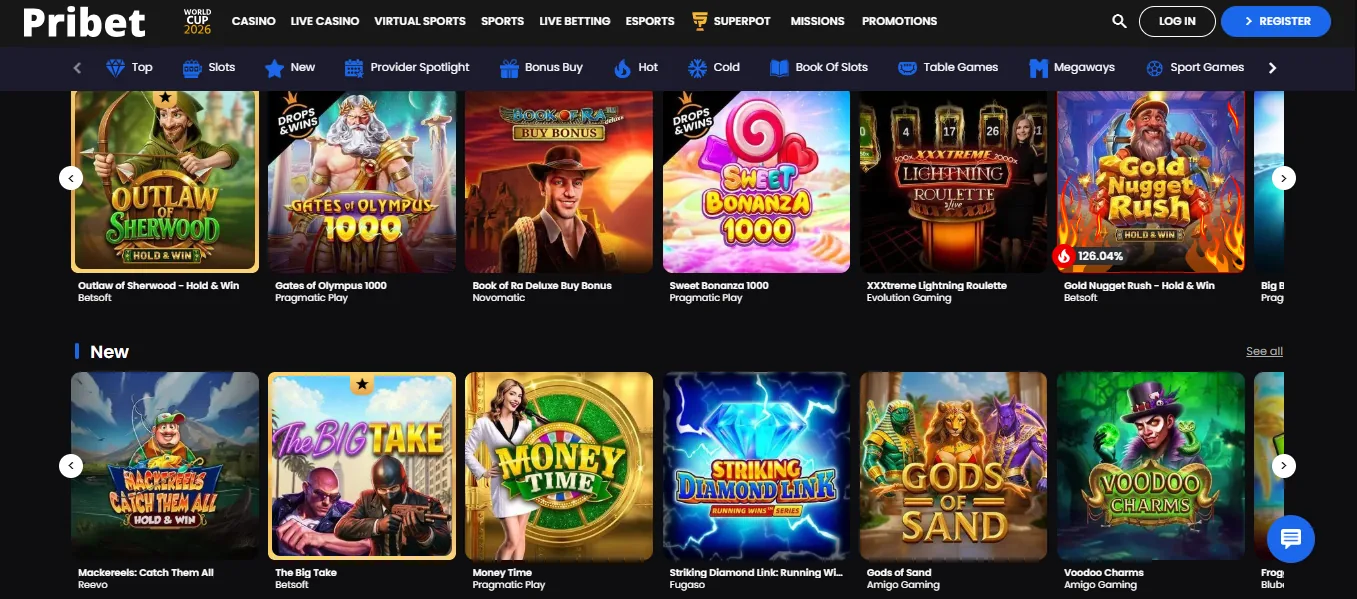Launch Book of Ra Deluxe Buy Bonus
1357x599 pixels.
pyautogui.click(x=559, y=181)
